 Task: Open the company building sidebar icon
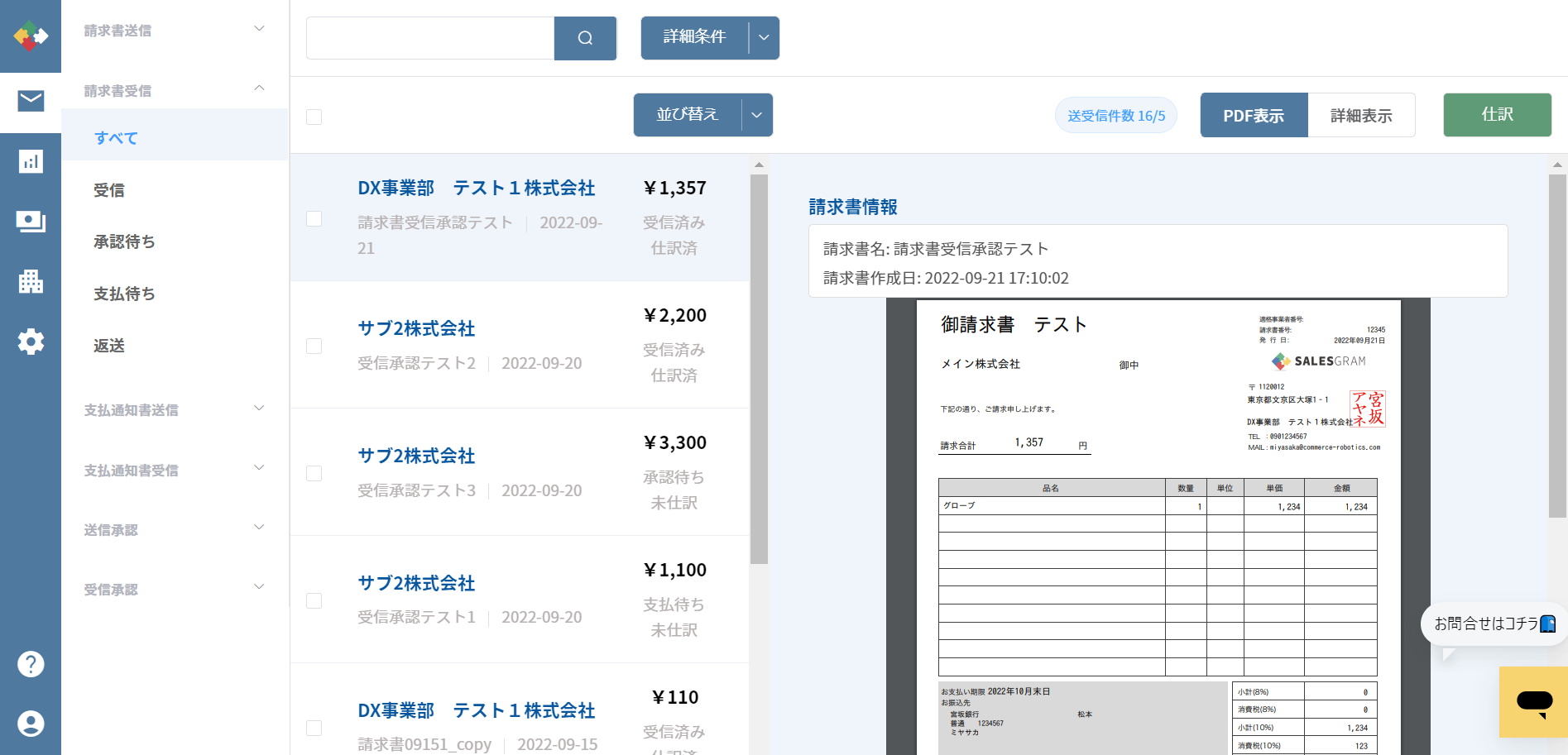(x=31, y=281)
